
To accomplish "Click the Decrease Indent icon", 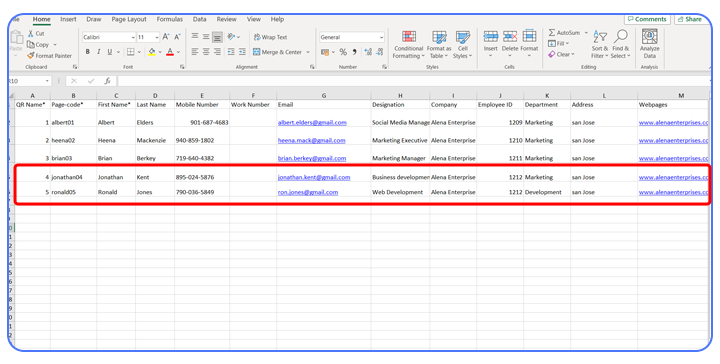I will click(x=231, y=52).
